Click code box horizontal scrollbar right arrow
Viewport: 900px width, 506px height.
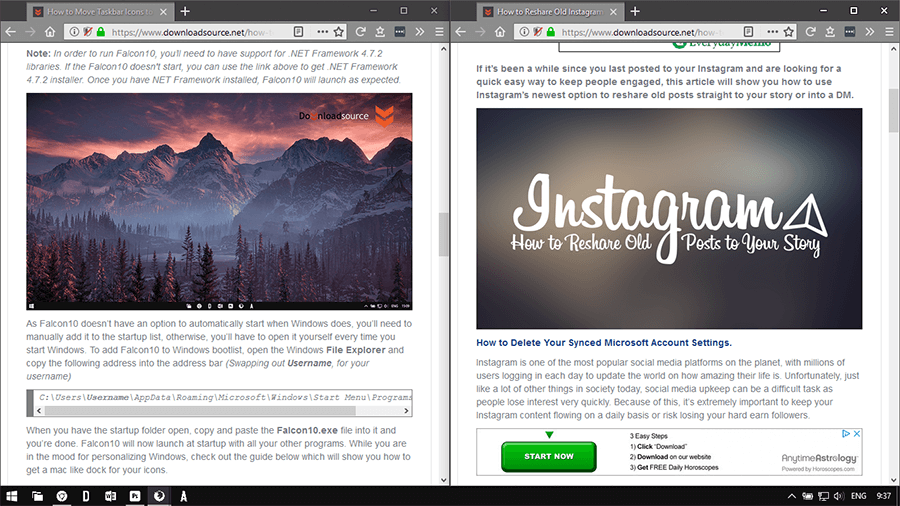tap(406, 411)
